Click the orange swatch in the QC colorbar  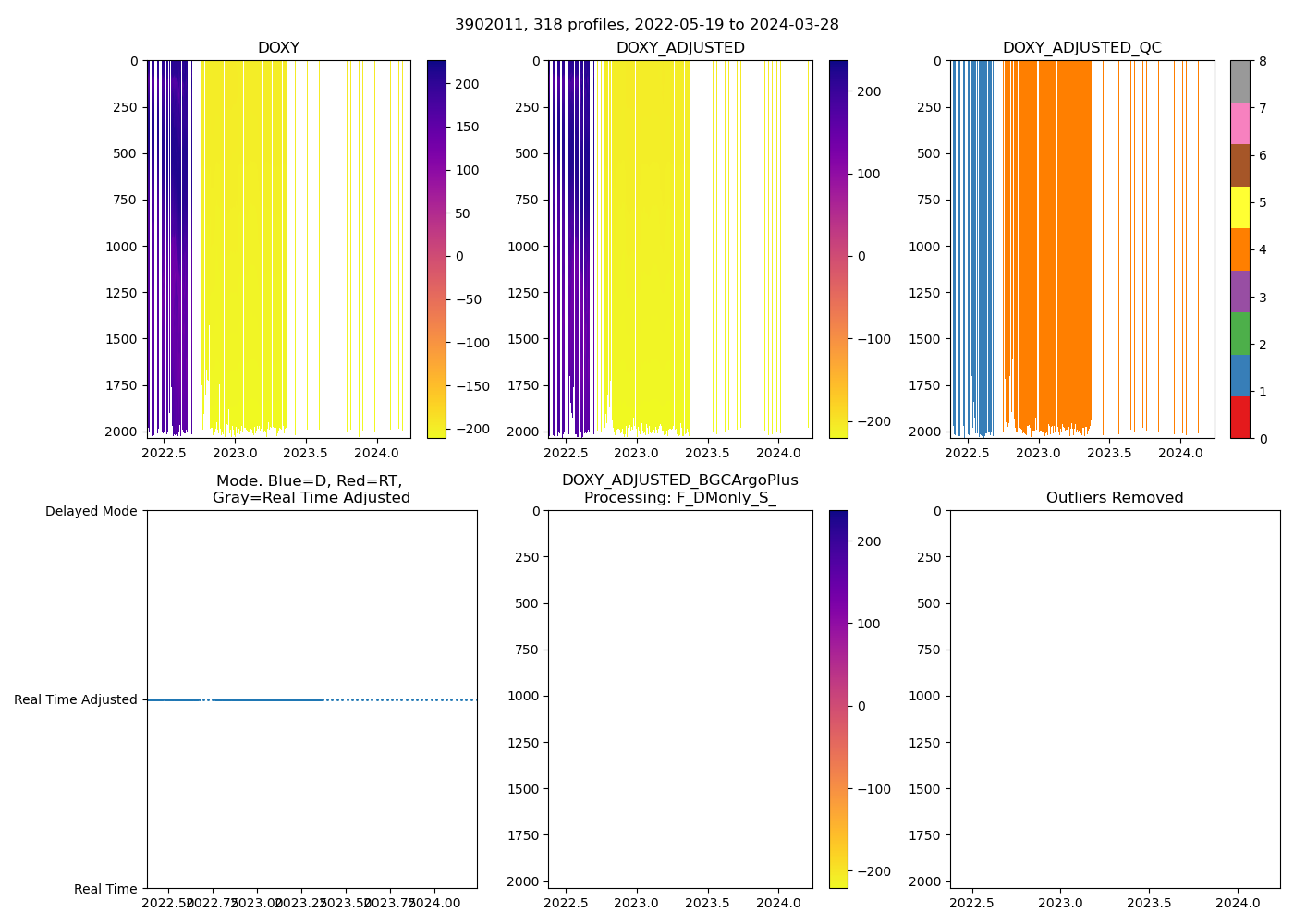[1239, 249]
